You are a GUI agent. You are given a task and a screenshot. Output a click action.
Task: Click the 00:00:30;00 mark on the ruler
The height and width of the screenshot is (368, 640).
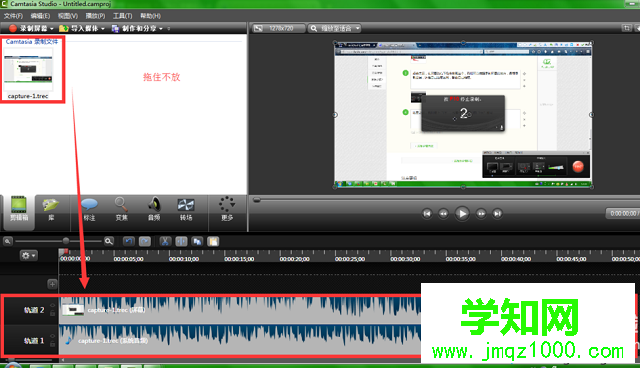pyautogui.click(x=405, y=259)
